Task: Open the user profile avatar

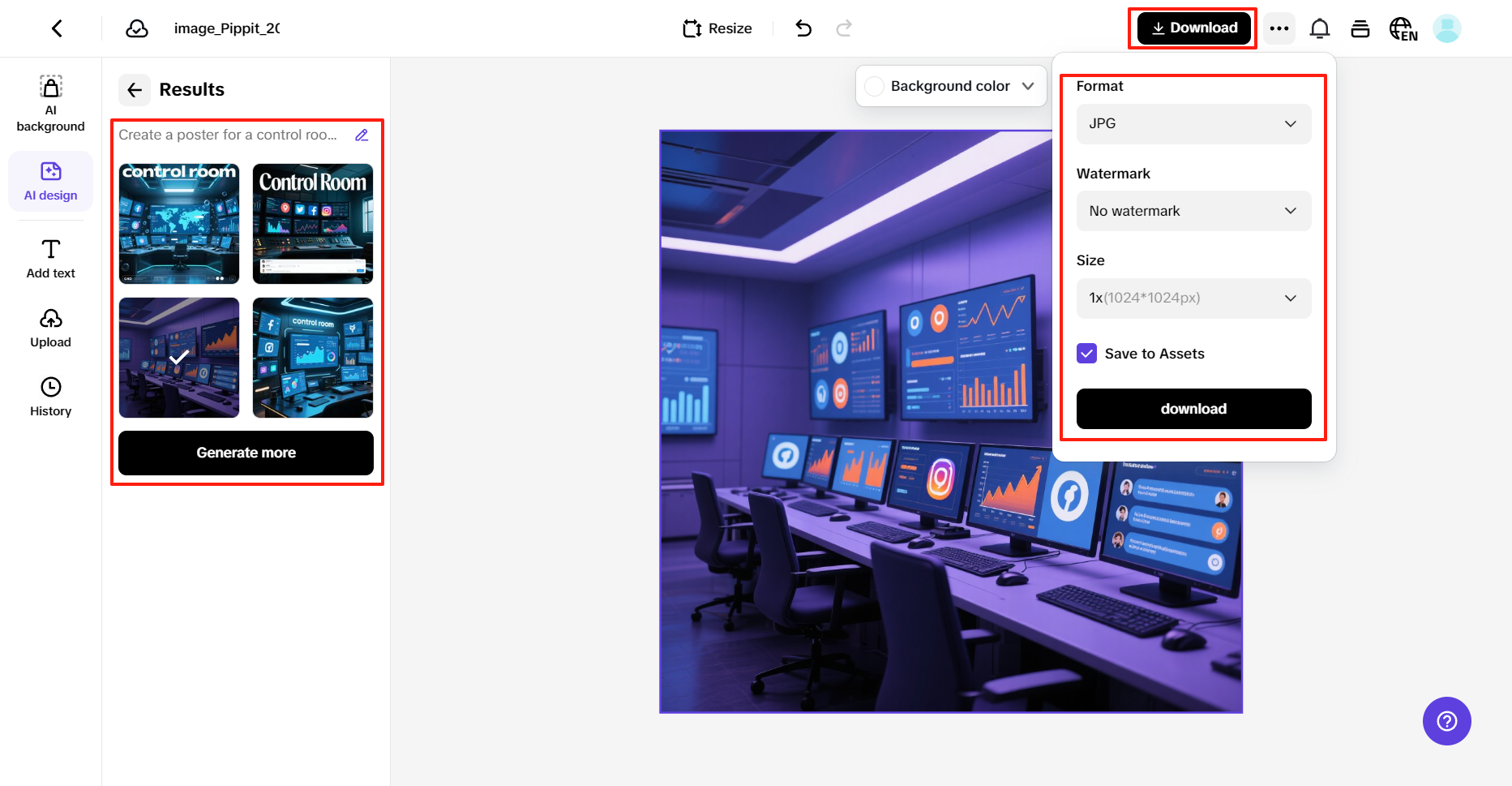Action: pyautogui.click(x=1447, y=28)
